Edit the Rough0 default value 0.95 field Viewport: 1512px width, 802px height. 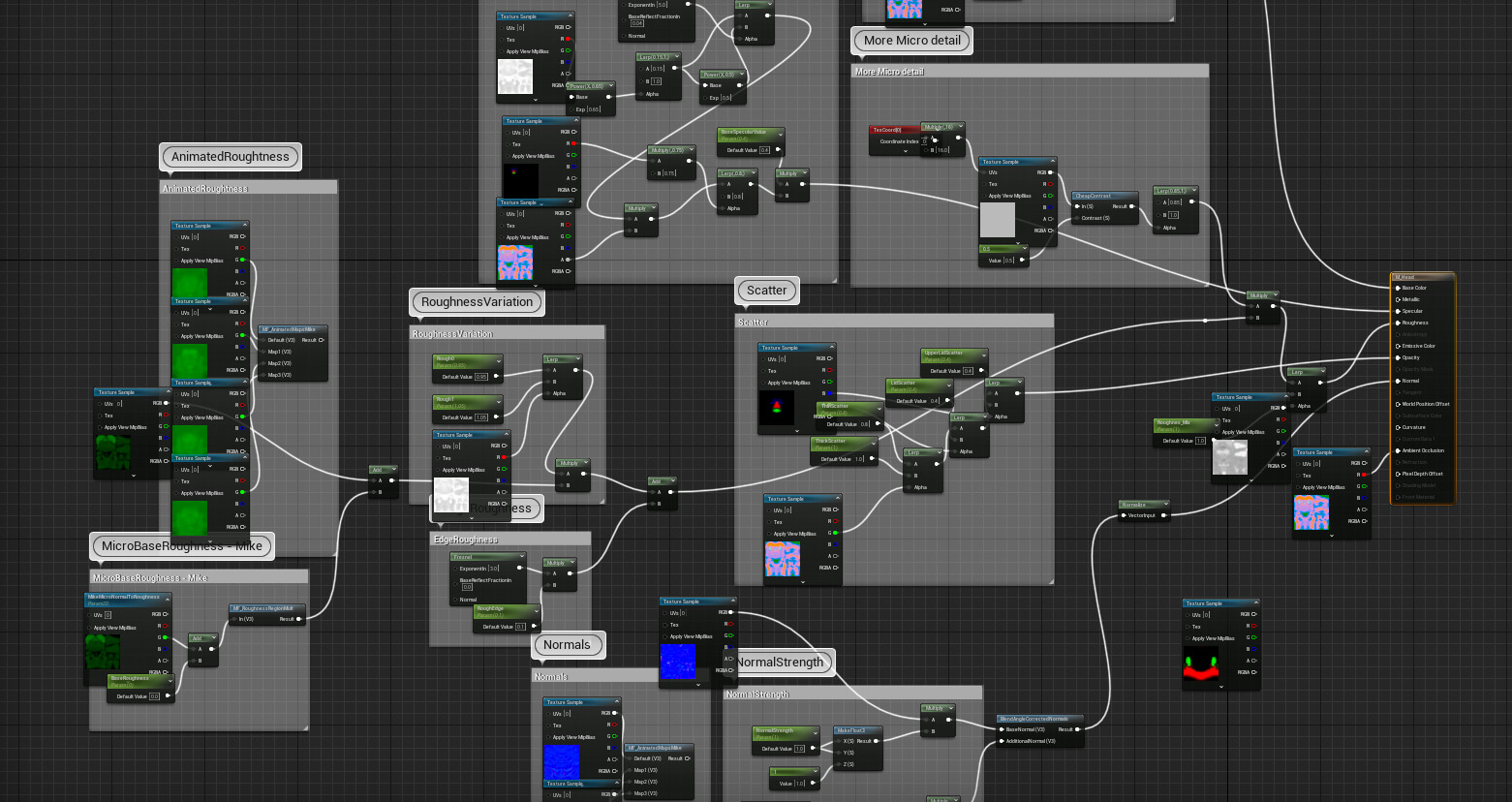(481, 377)
